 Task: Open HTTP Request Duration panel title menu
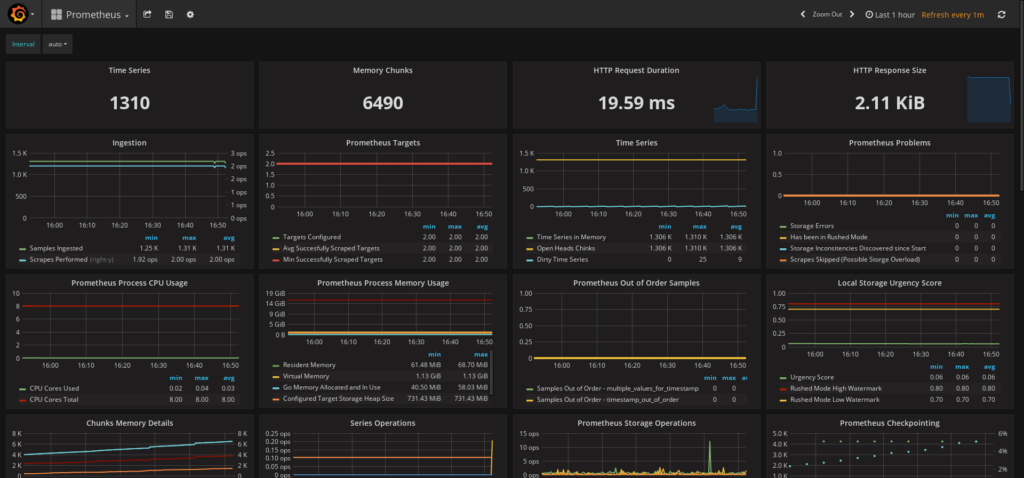click(x=636, y=70)
